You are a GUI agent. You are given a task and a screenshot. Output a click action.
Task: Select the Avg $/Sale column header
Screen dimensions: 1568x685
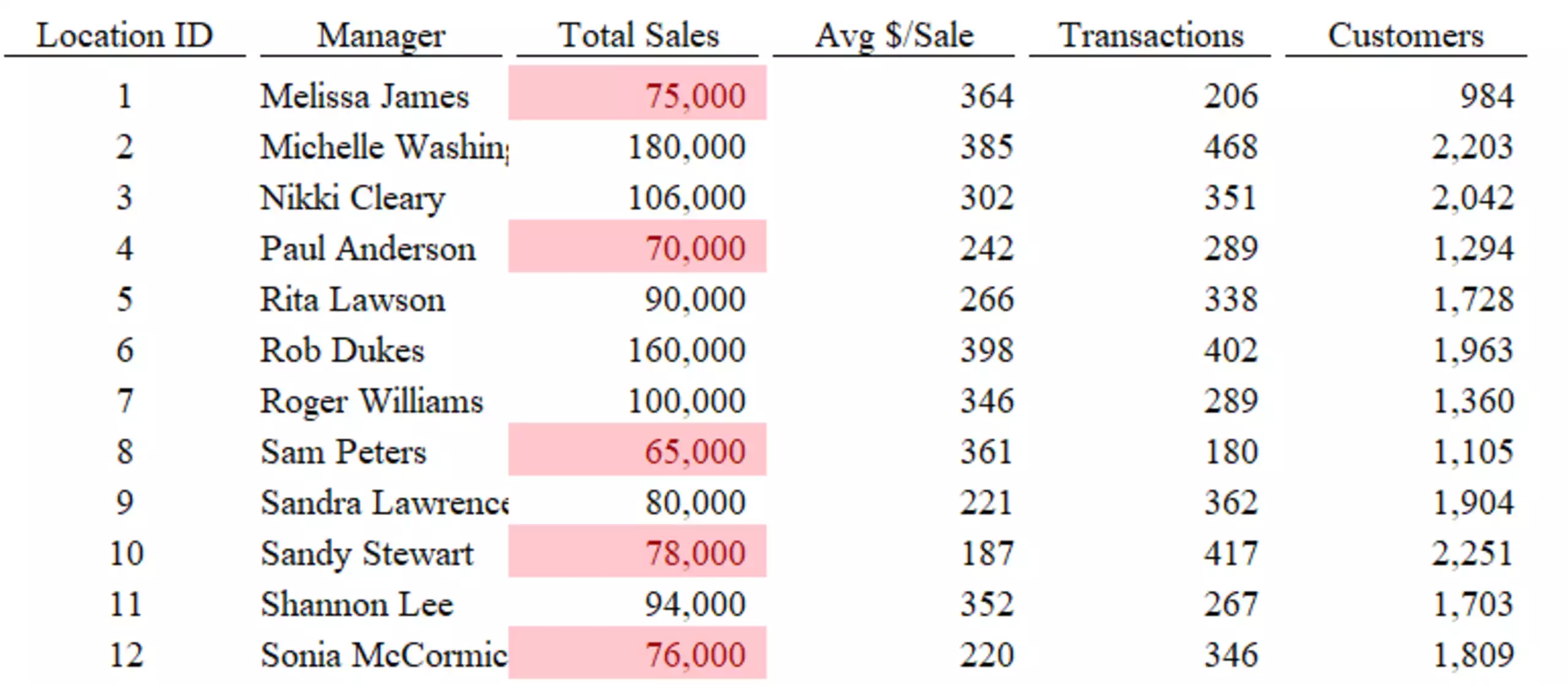coord(894,35)
